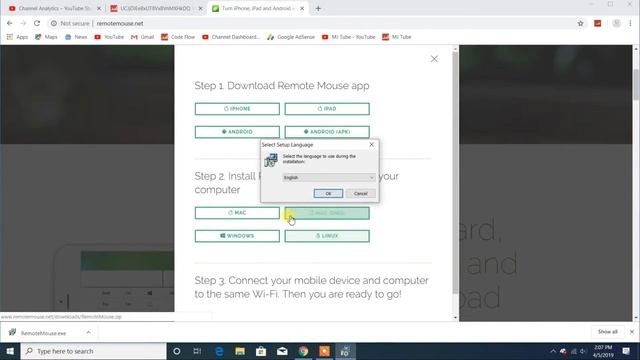Open the Windows Start menu

click(x=10, y=351)
